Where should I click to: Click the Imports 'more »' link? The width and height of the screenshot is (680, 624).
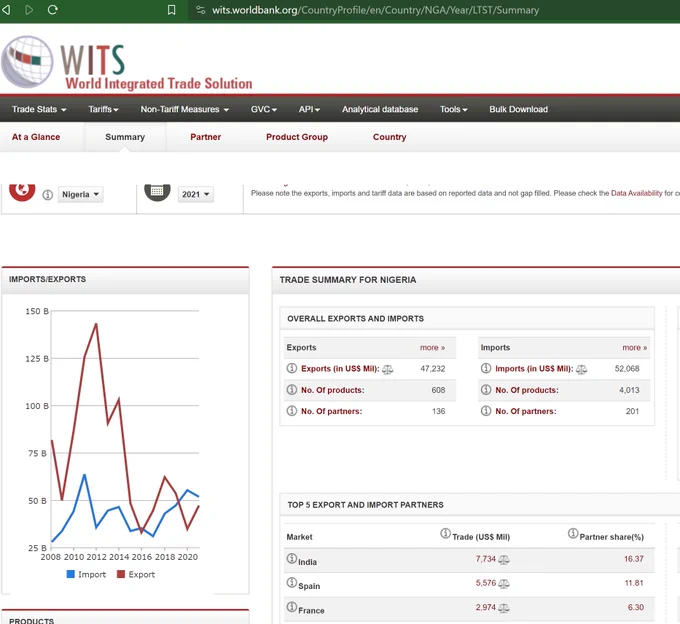pos(635,348)
